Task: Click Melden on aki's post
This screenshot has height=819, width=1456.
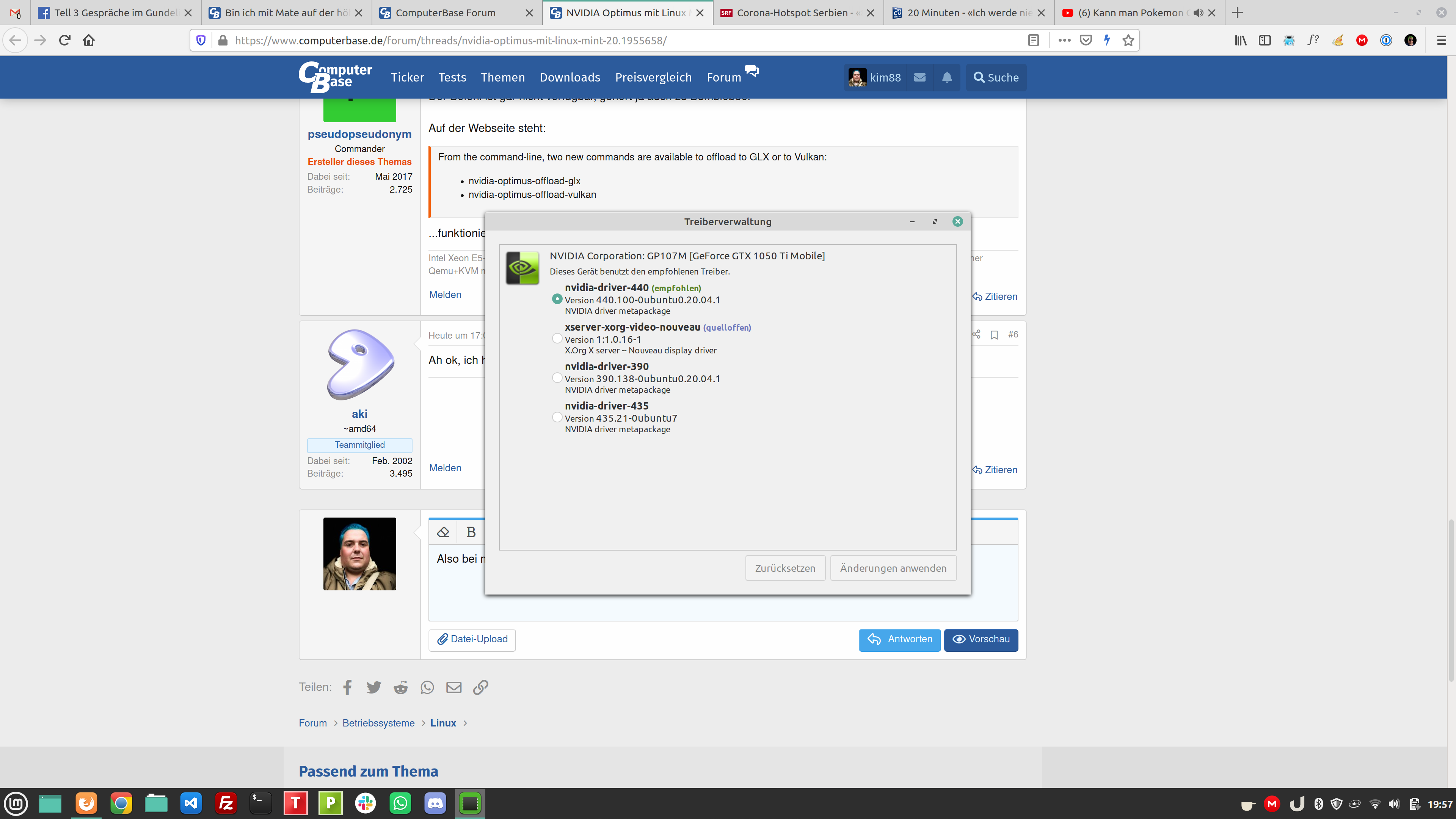Action: tap(445, 468)
